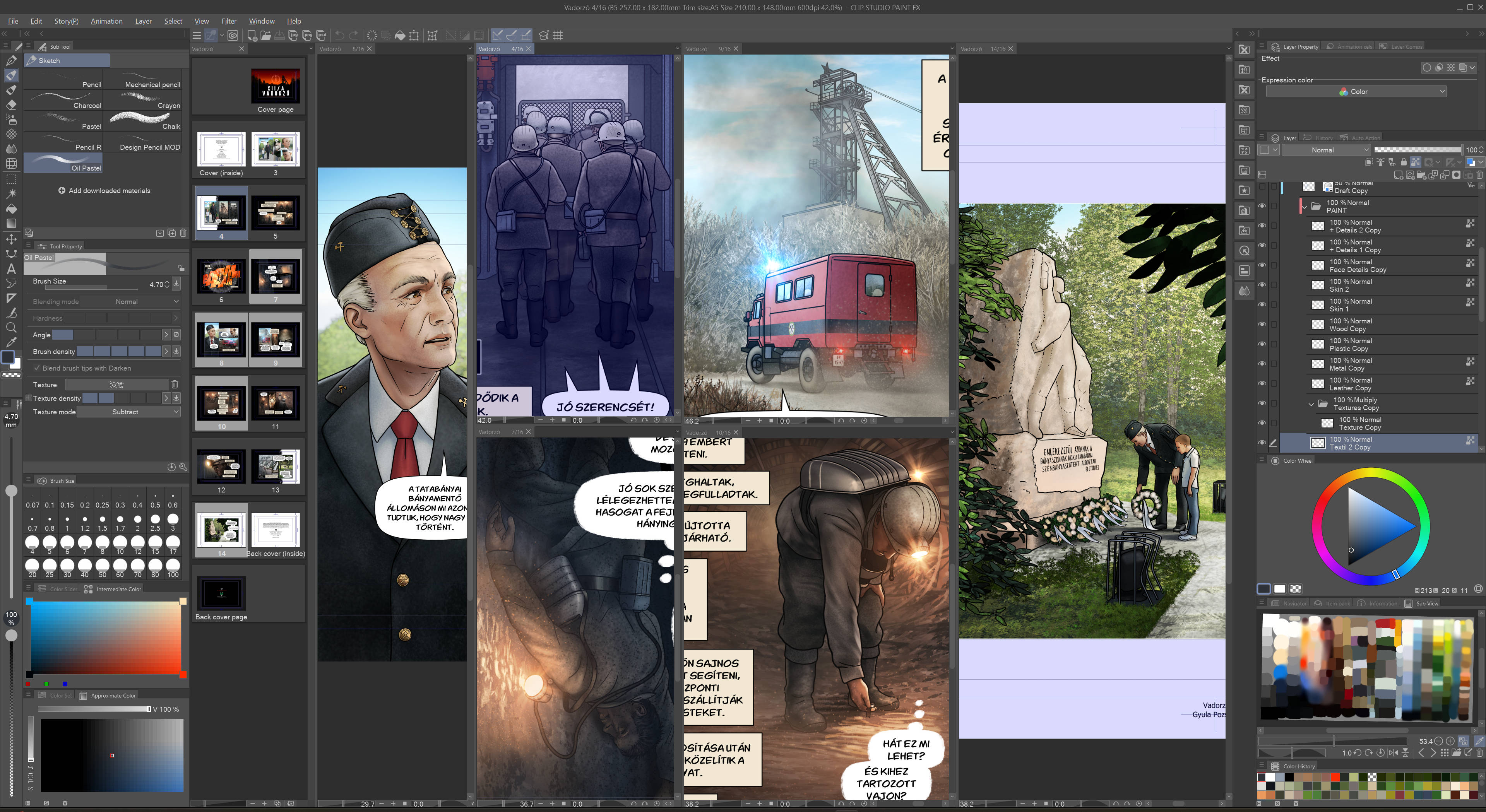Viewport: 1486px width, 812px height.
Task: Open the Filter menu
Action: 229,21
